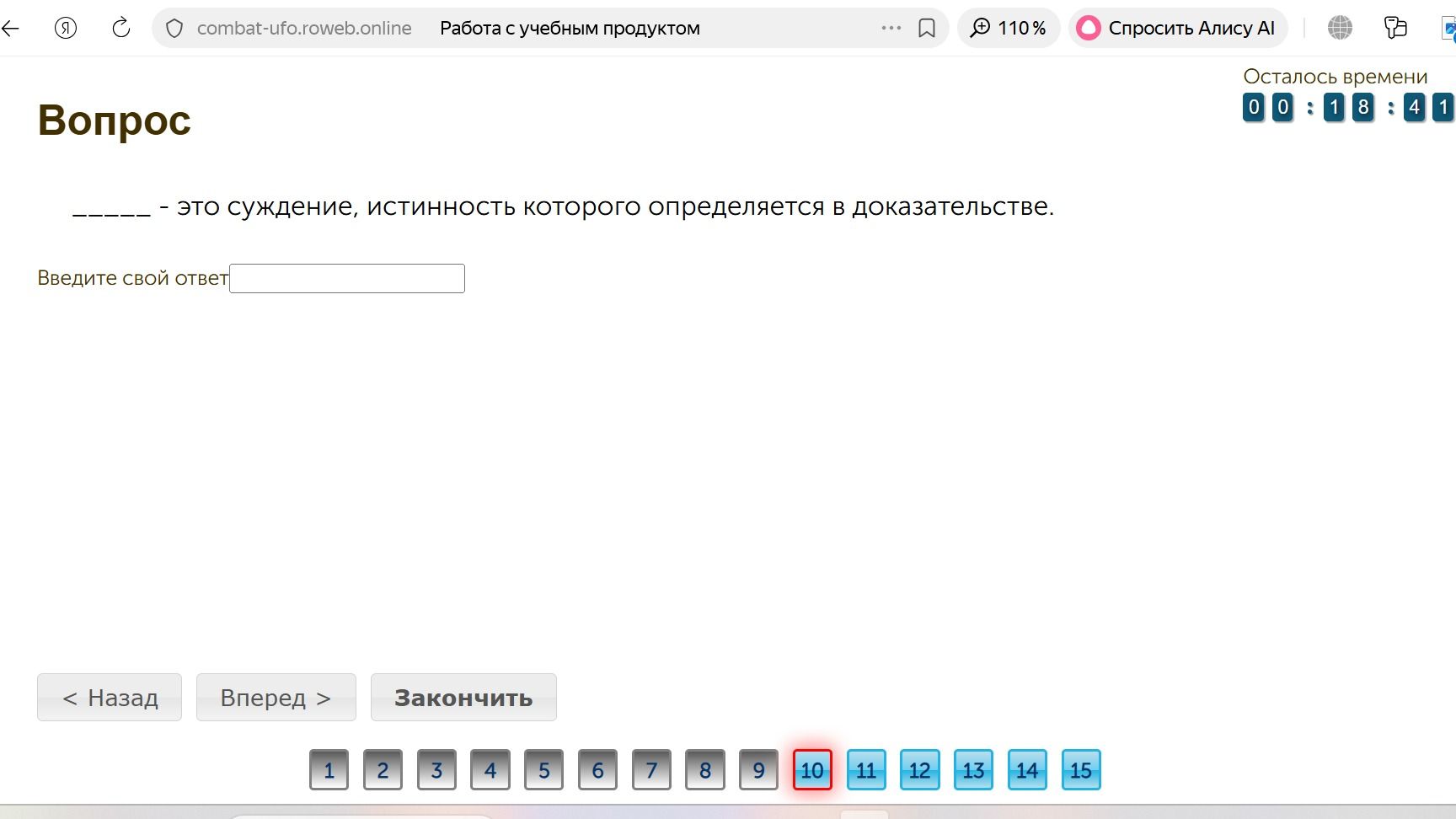Go to question 5
The image size is (1456, 819).
pyautogui.click(x=543, y=769)
